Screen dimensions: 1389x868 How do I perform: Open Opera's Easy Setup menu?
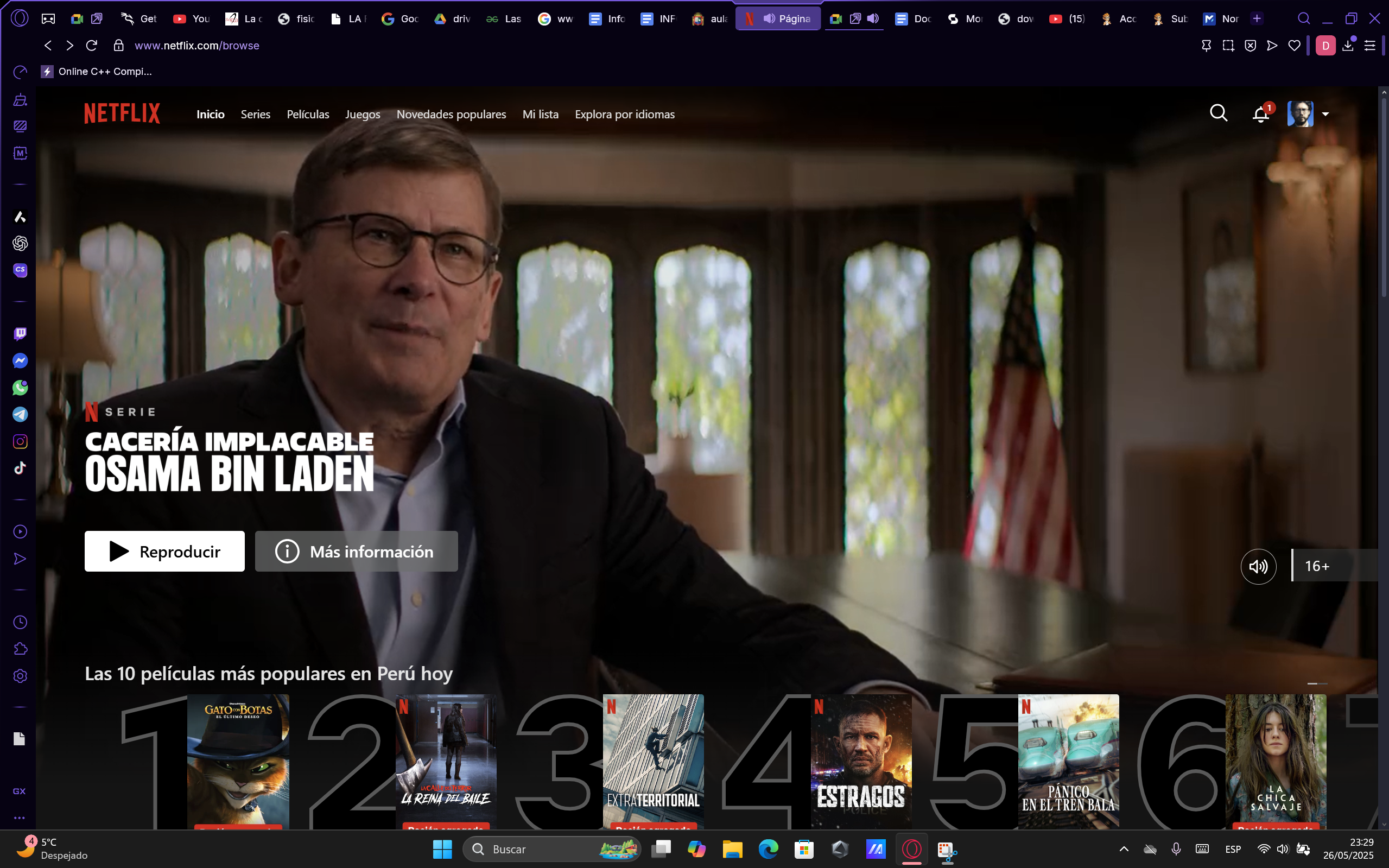pyautogui.click(x=1369, y=46)
